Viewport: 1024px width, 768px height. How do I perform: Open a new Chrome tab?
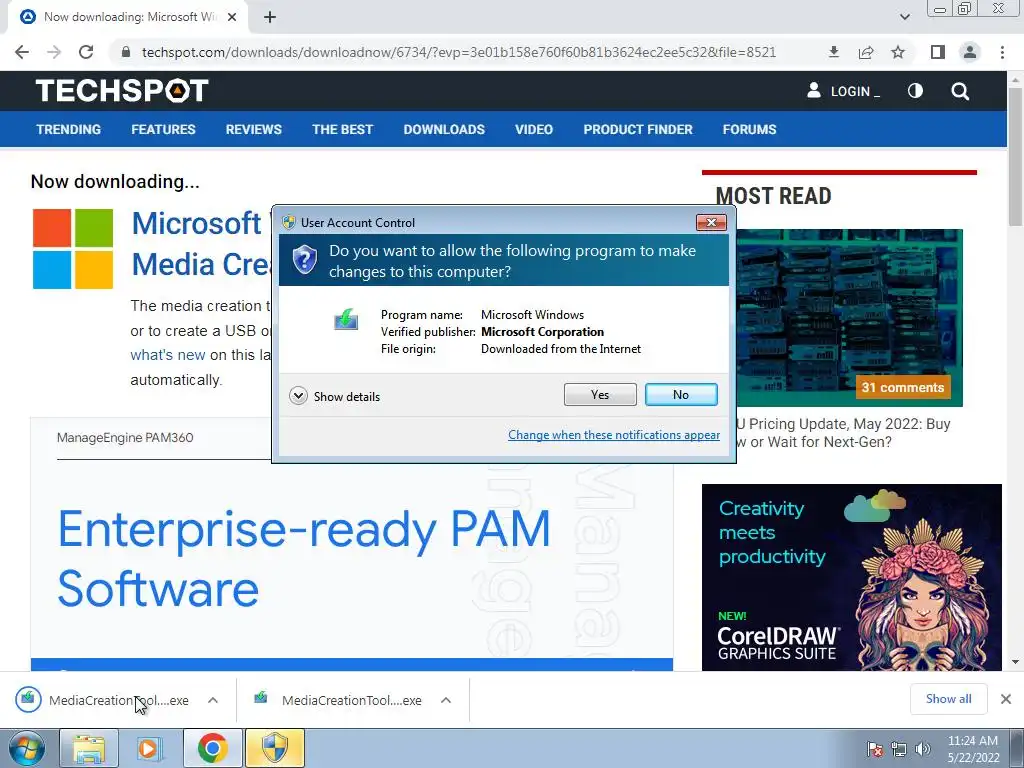pyautogui.click(x=270, y=18)
